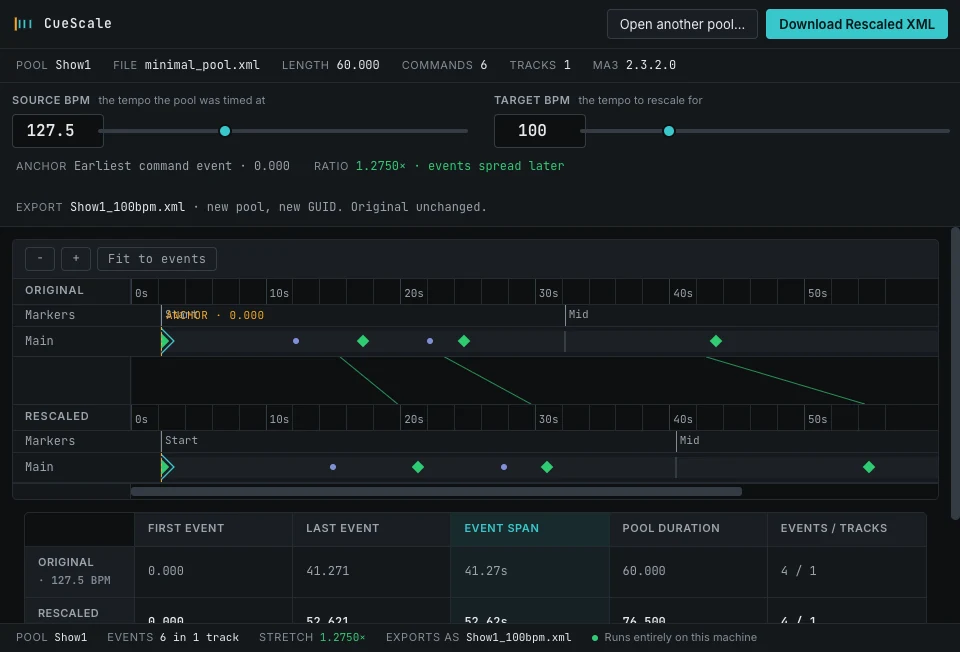Click pool length value 60.000

358,65
